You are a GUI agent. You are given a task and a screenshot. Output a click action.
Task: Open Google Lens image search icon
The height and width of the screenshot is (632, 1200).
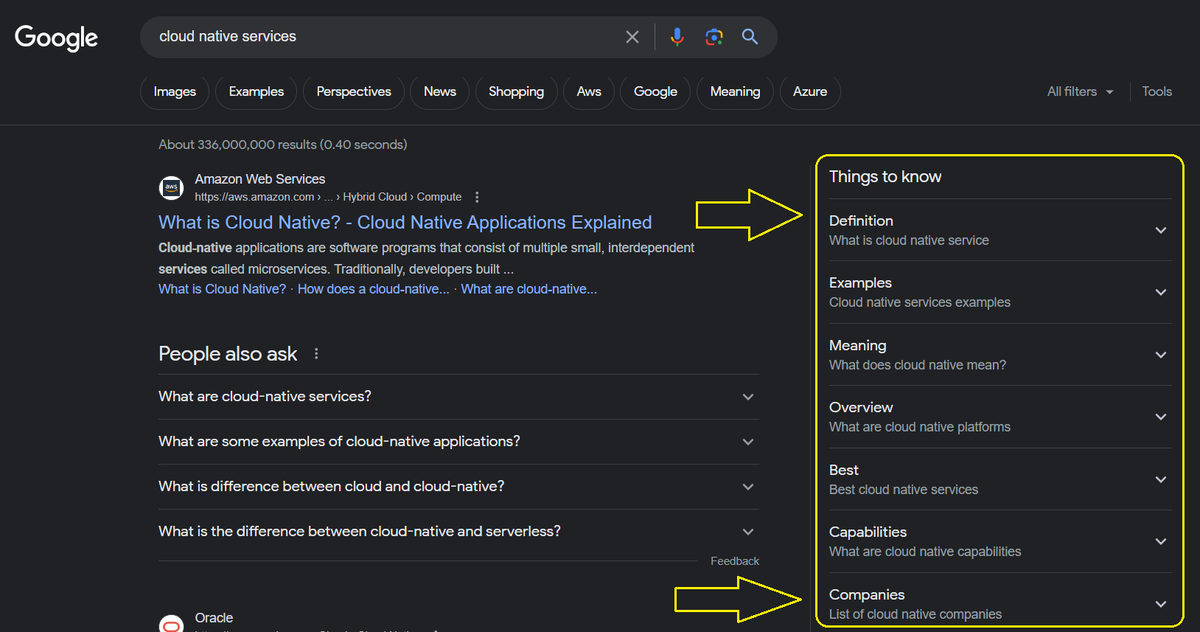tap(713, 37)
